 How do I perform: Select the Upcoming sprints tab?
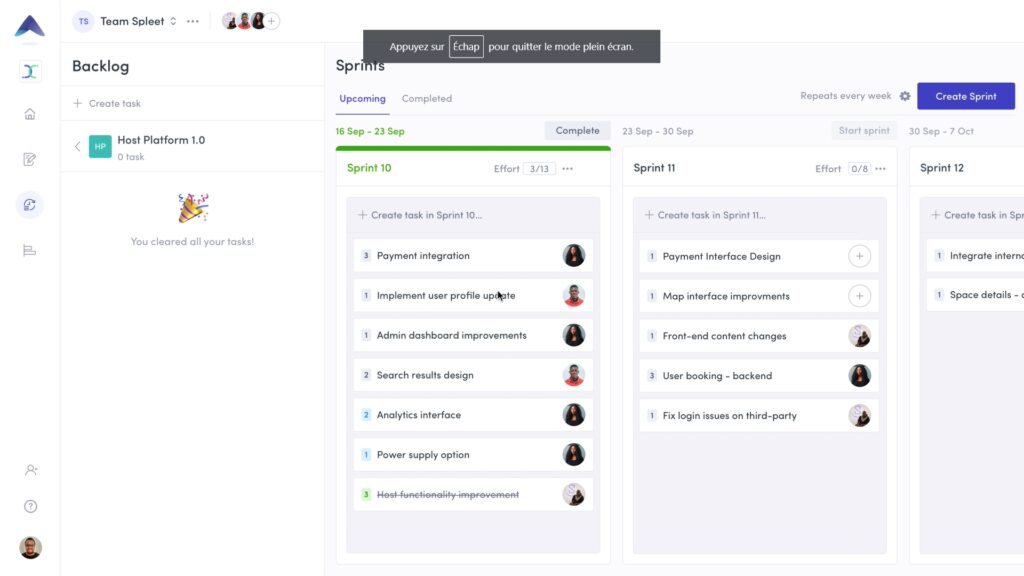click(x=362, y=99)
